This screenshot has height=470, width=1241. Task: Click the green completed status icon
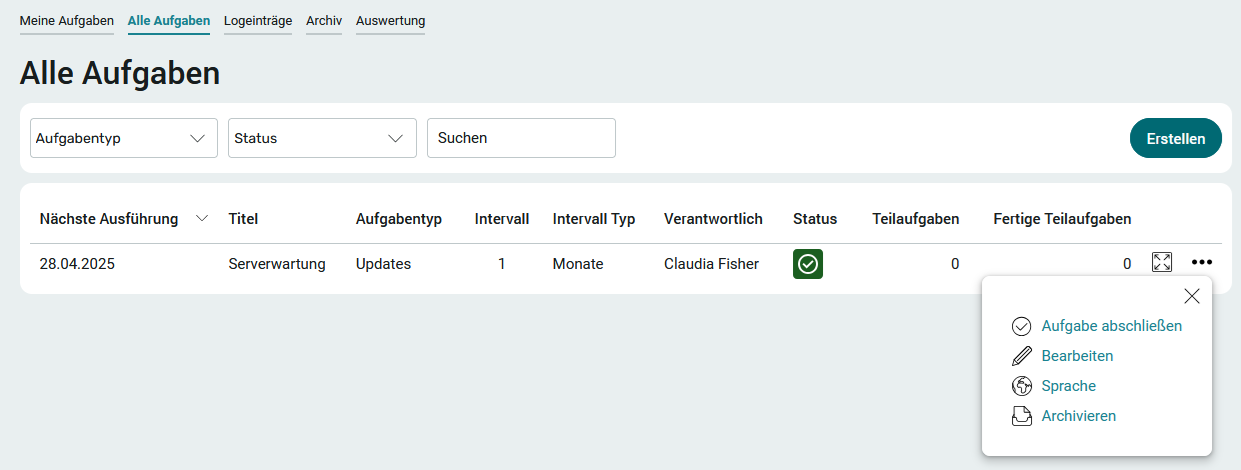coord(808,264)
